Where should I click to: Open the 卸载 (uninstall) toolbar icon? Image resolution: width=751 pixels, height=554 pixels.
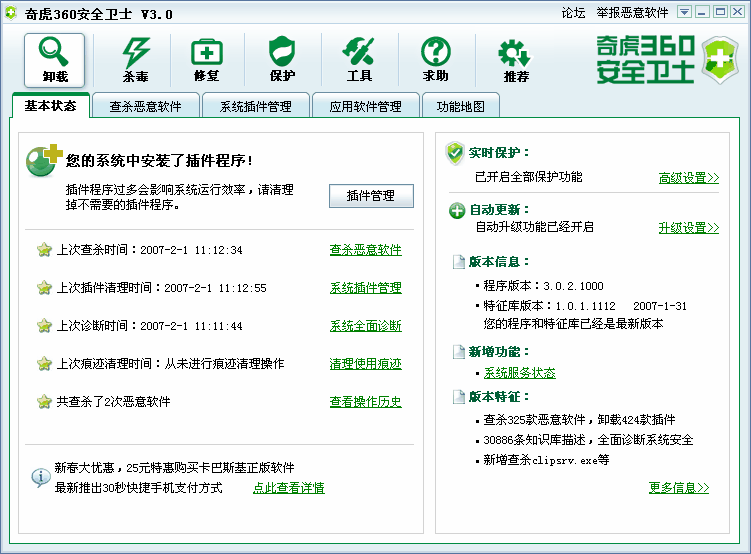(55, 60)
